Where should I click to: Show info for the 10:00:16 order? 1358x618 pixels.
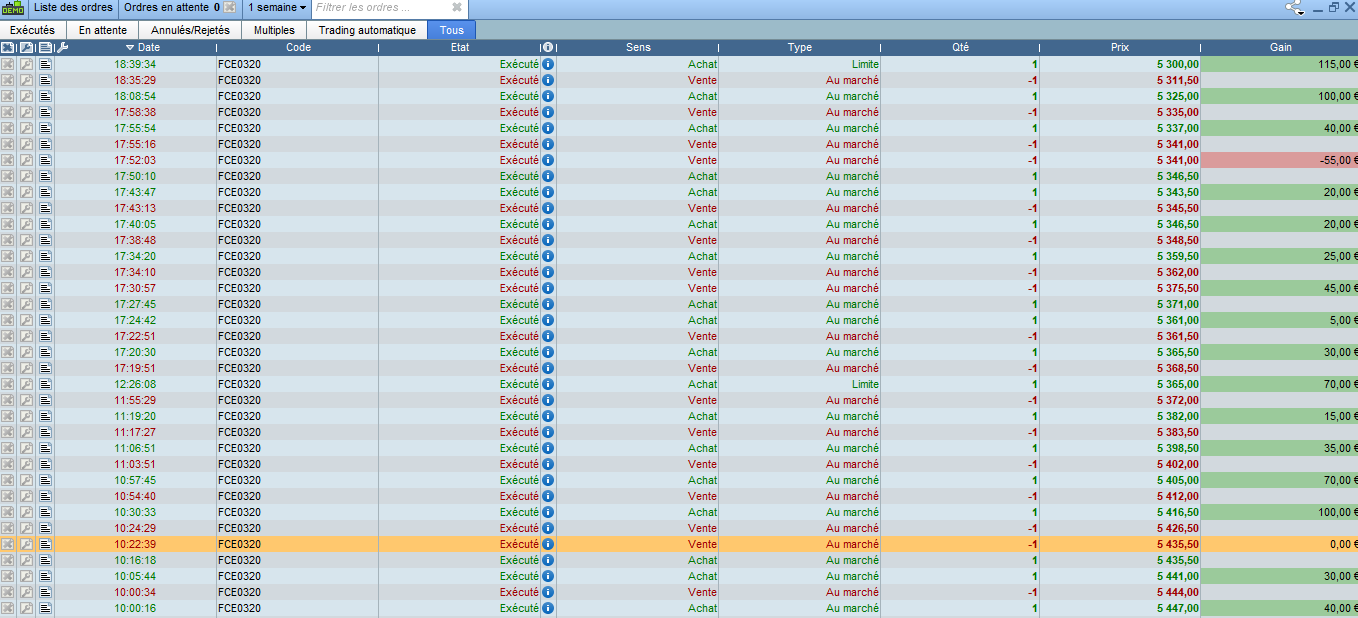pos(548,608)
